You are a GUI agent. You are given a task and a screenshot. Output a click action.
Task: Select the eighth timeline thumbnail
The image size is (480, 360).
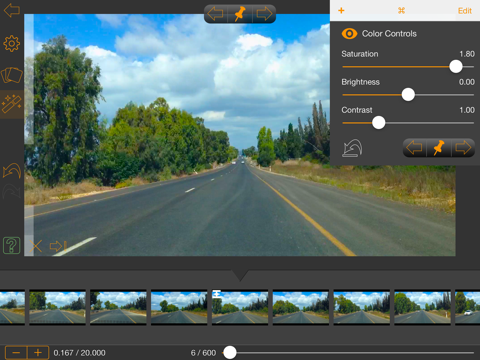click(422, 307)
